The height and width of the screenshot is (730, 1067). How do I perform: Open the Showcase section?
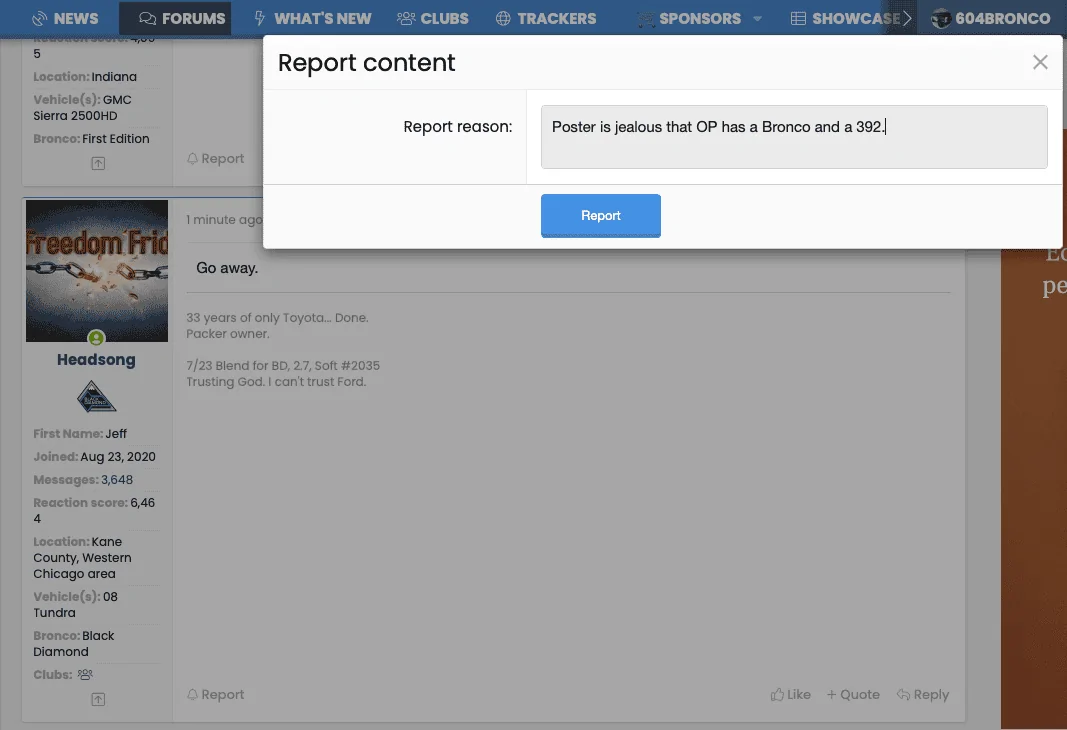coord(845,18)
